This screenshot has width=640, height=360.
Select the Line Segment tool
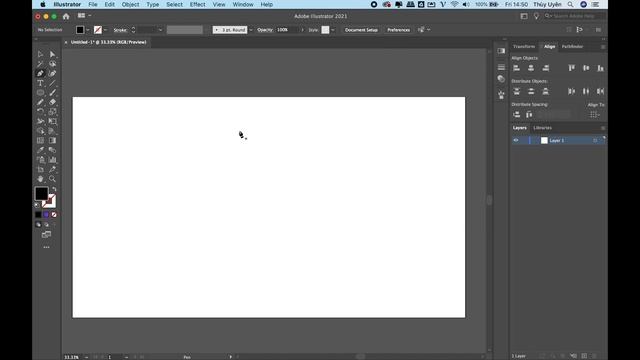[52, 83]
